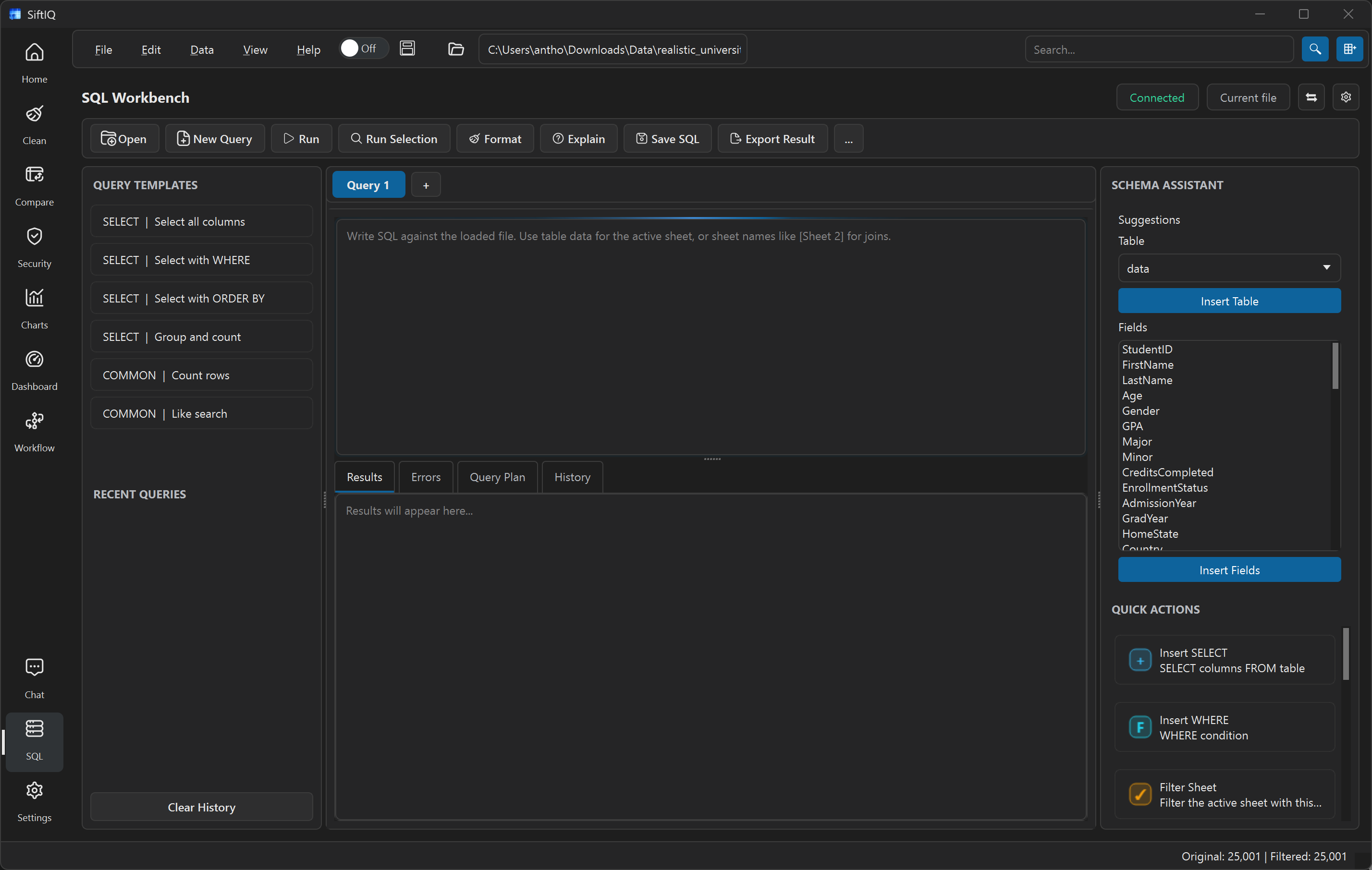Open the Compare tool in sidebar
This screenshot has height=870, width=1372.
tap(34, 186)
